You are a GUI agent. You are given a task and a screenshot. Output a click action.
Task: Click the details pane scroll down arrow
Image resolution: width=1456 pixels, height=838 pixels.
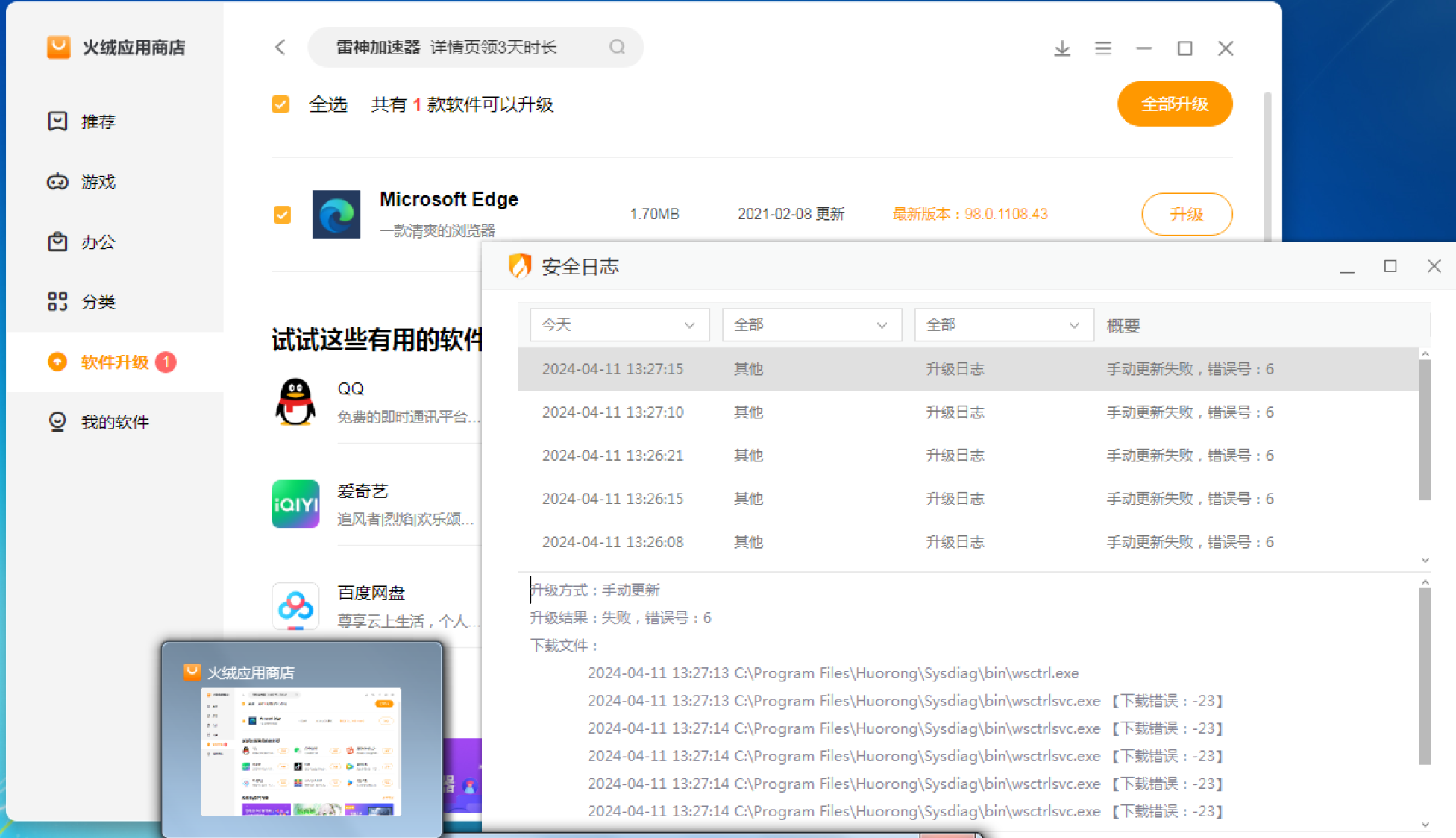coord(1425,825)
